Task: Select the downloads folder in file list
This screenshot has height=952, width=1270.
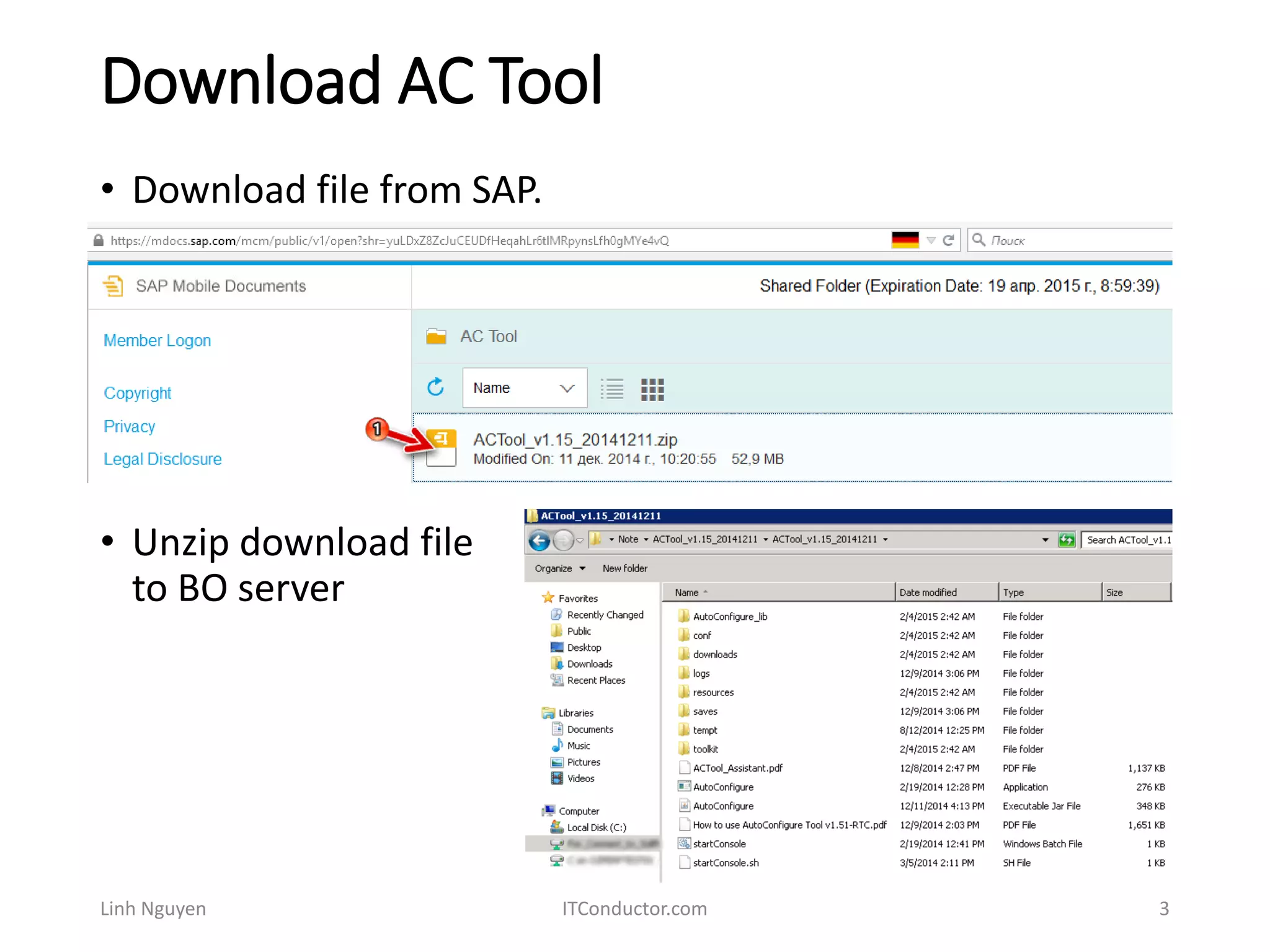Action: [x=715, y=654]
